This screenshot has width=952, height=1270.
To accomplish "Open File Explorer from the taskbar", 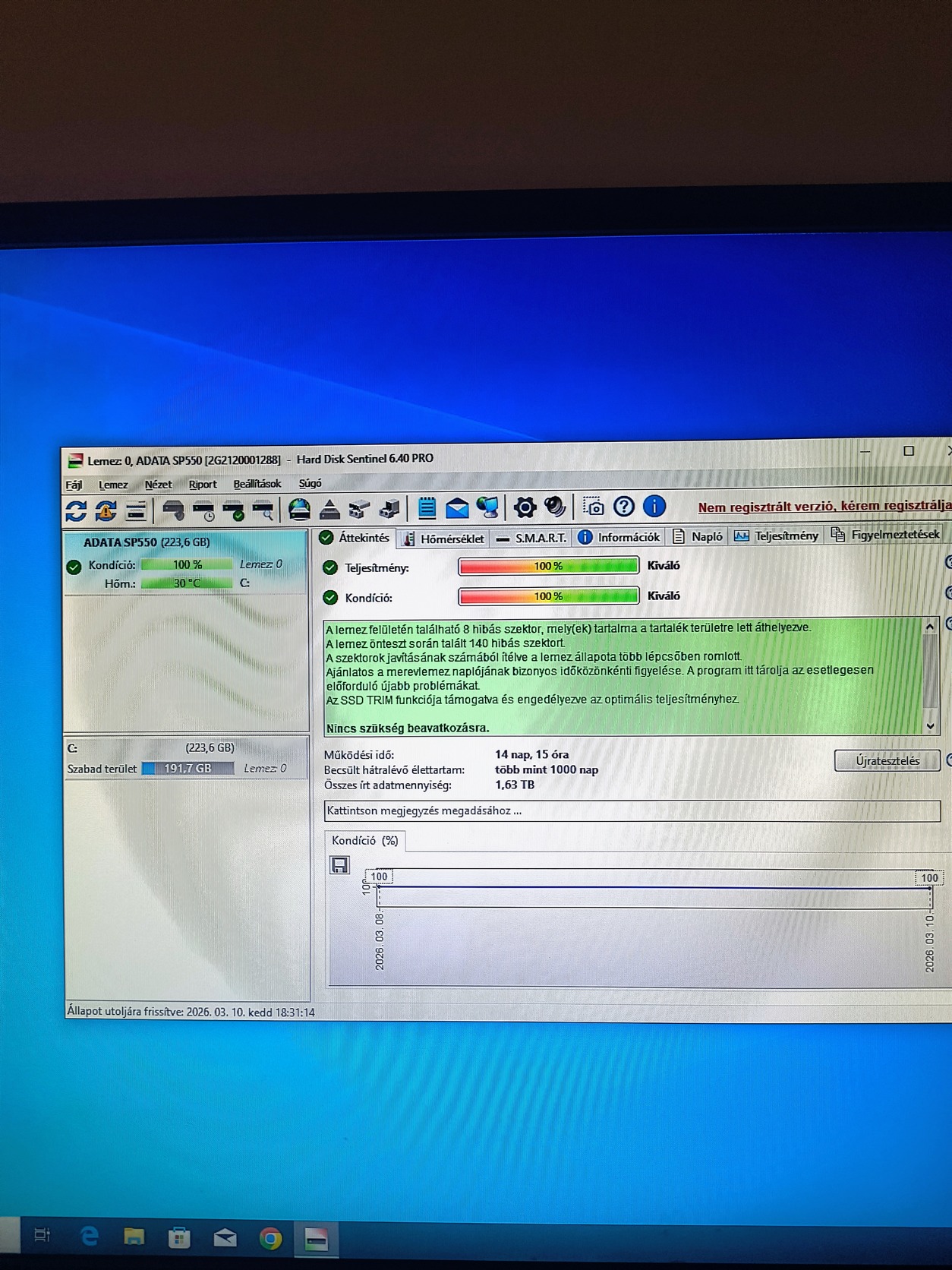I will 134,1237.
